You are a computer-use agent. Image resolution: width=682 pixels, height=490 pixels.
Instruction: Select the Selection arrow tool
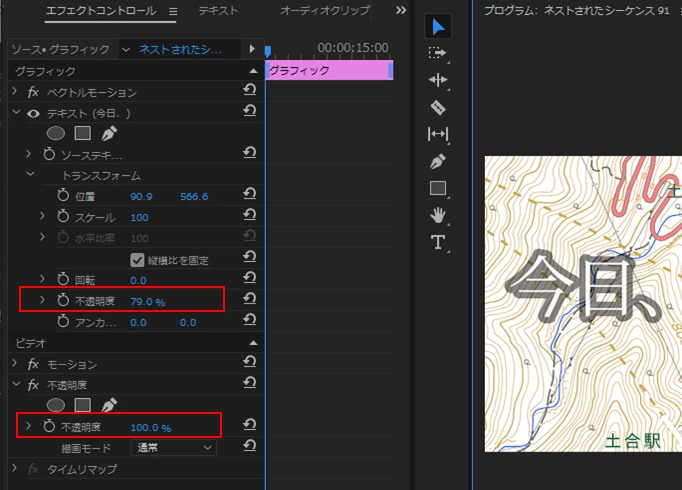pos(438,27)
